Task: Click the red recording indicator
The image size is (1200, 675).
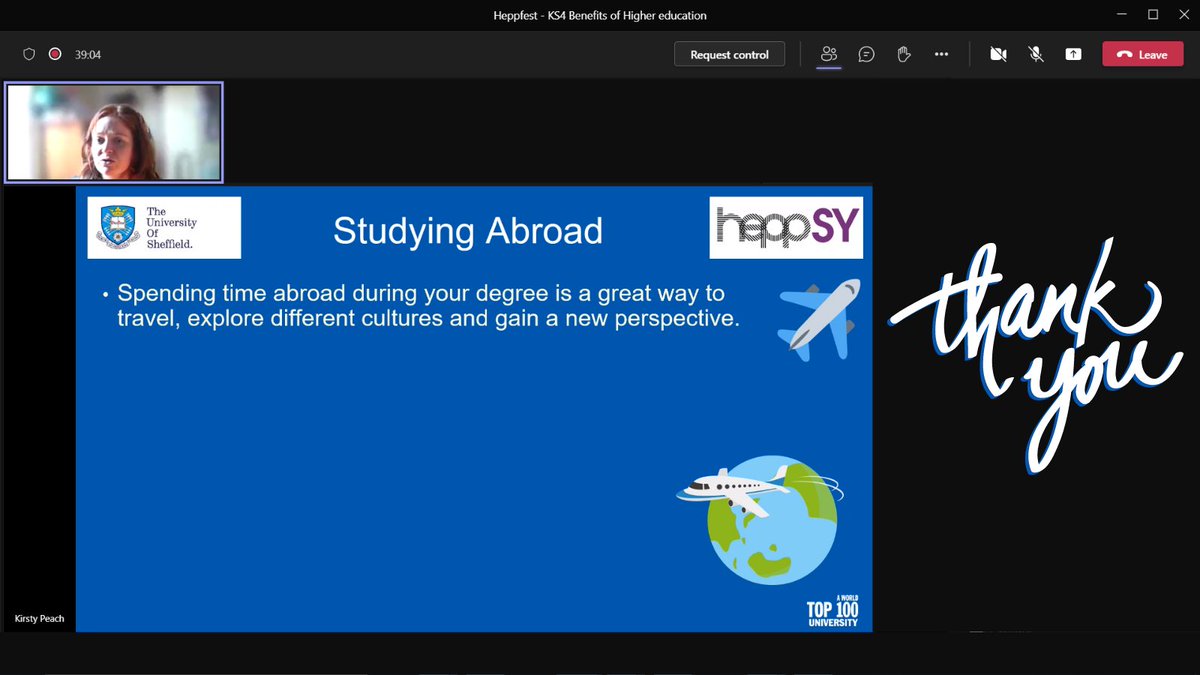Action: (55, 54)
